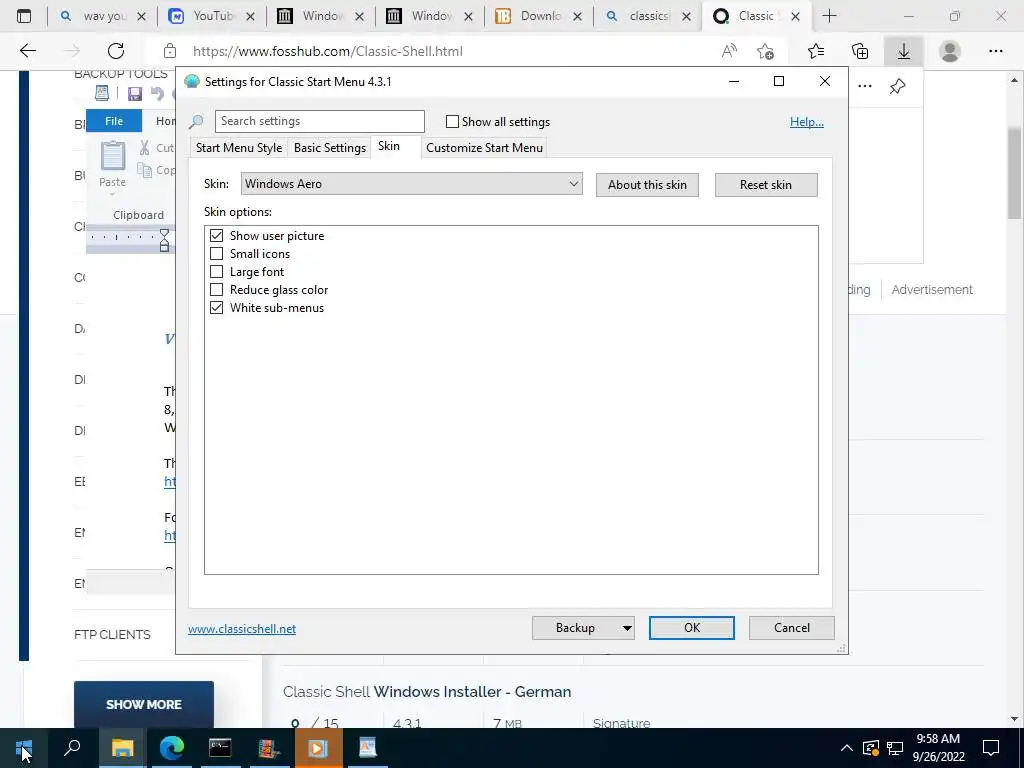
Task: Click the magnifier icon beside Search settings
Action: 196,121
